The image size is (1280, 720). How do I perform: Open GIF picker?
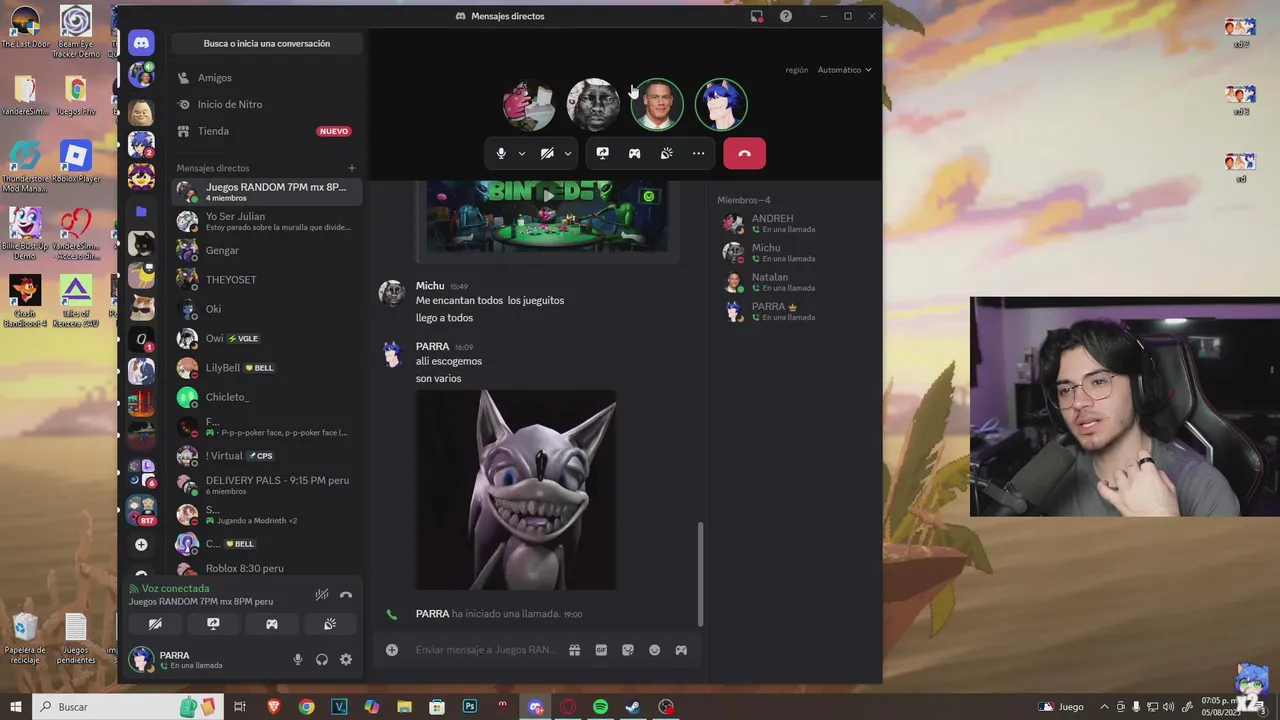[601, 650]
